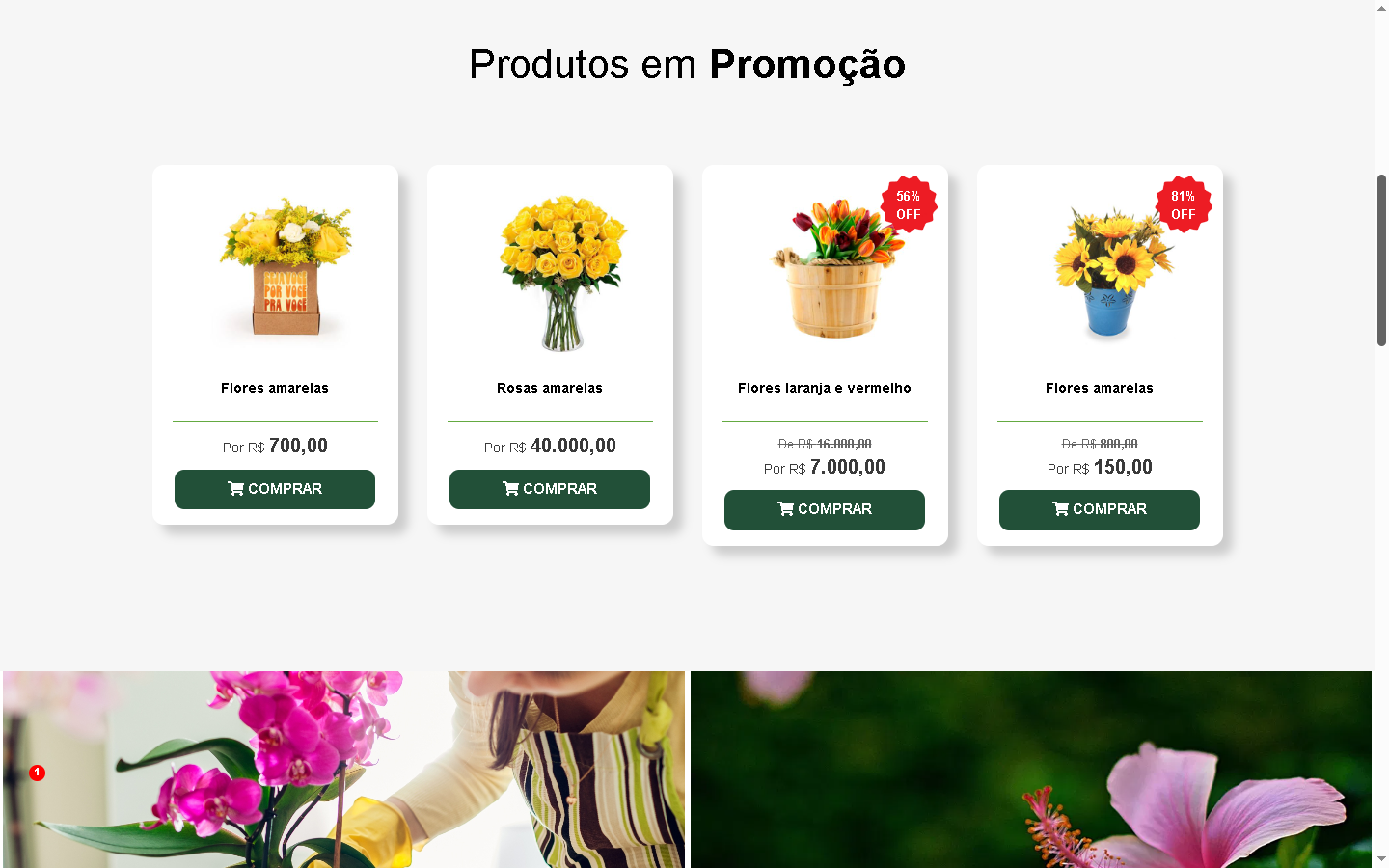The image size is (1389, 868).
Task: Click cart icon in Rosas amarelas buy button
Action: pos(510,489)
